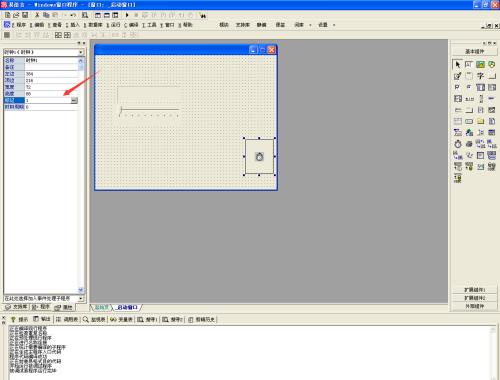This screenshot has height=380, width=500.
Task: Pick the picture box component in the palette
Action: pos(480,64)
